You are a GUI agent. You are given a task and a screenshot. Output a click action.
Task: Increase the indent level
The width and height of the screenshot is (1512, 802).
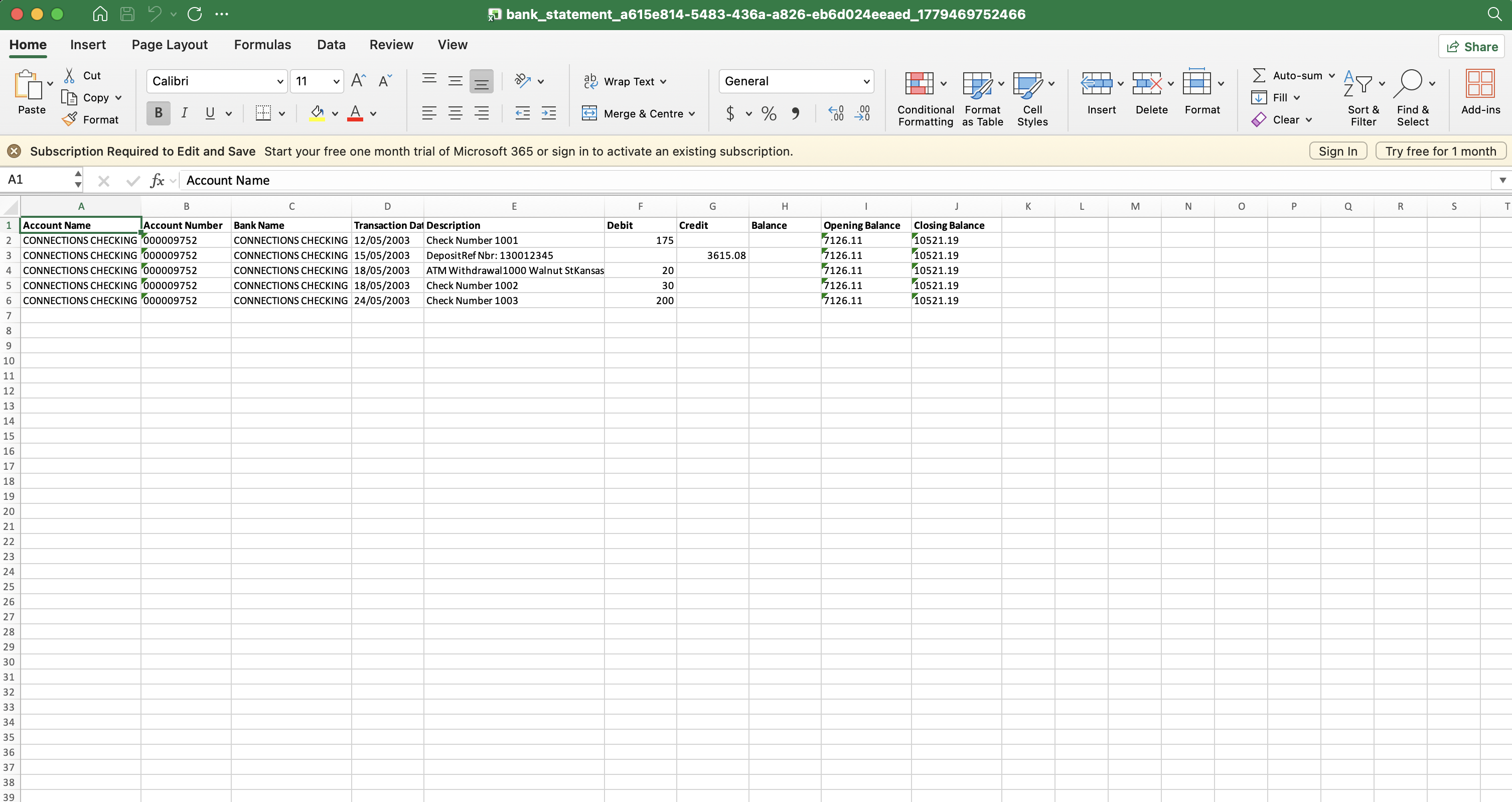click(x=549, y=113)
